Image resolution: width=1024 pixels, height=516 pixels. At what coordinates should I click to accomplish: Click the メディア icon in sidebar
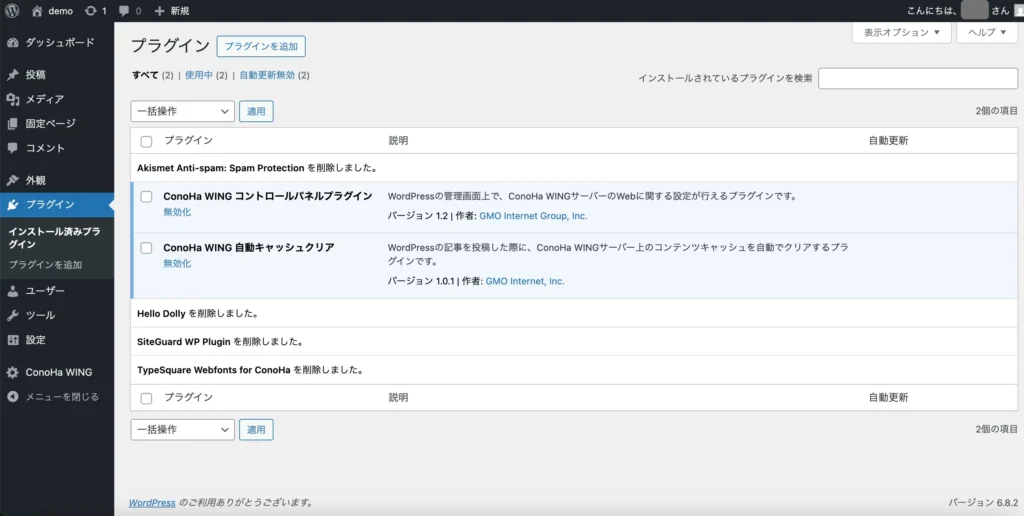(x=12, y=99)
